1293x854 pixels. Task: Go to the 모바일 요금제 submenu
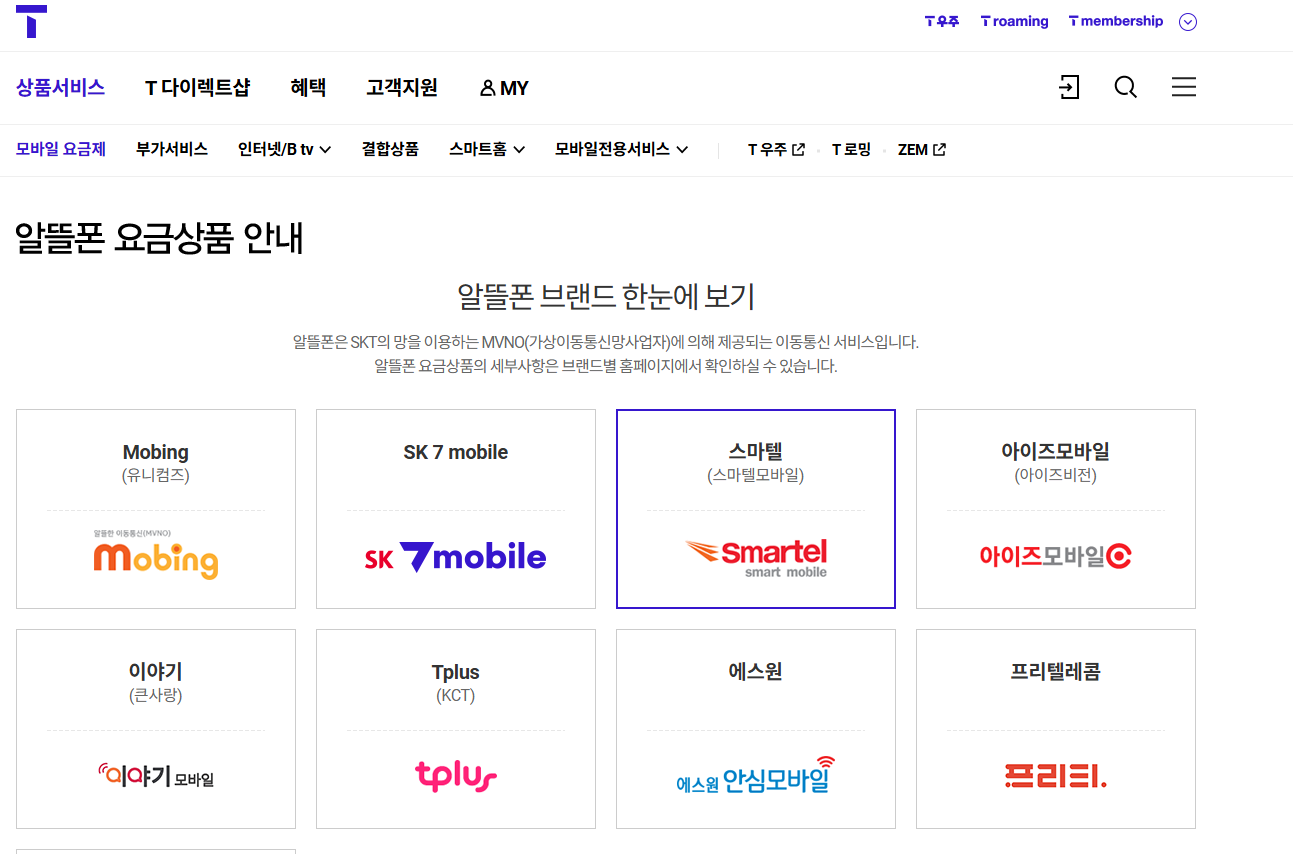61,149
